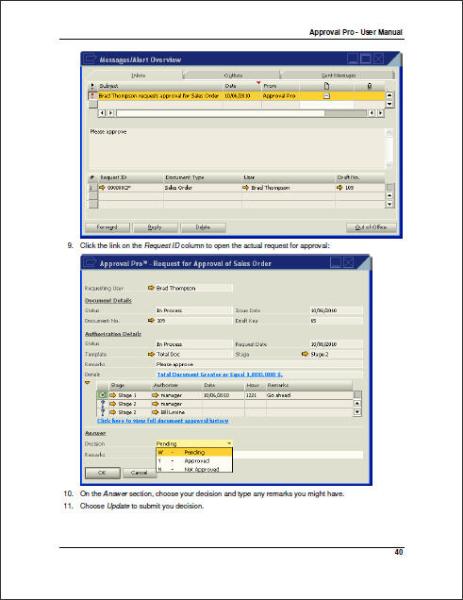Follow the link arrow beside user Brad Thompson in request table
The width and height of the screenshot is (463, 600).
pos(246,188)
